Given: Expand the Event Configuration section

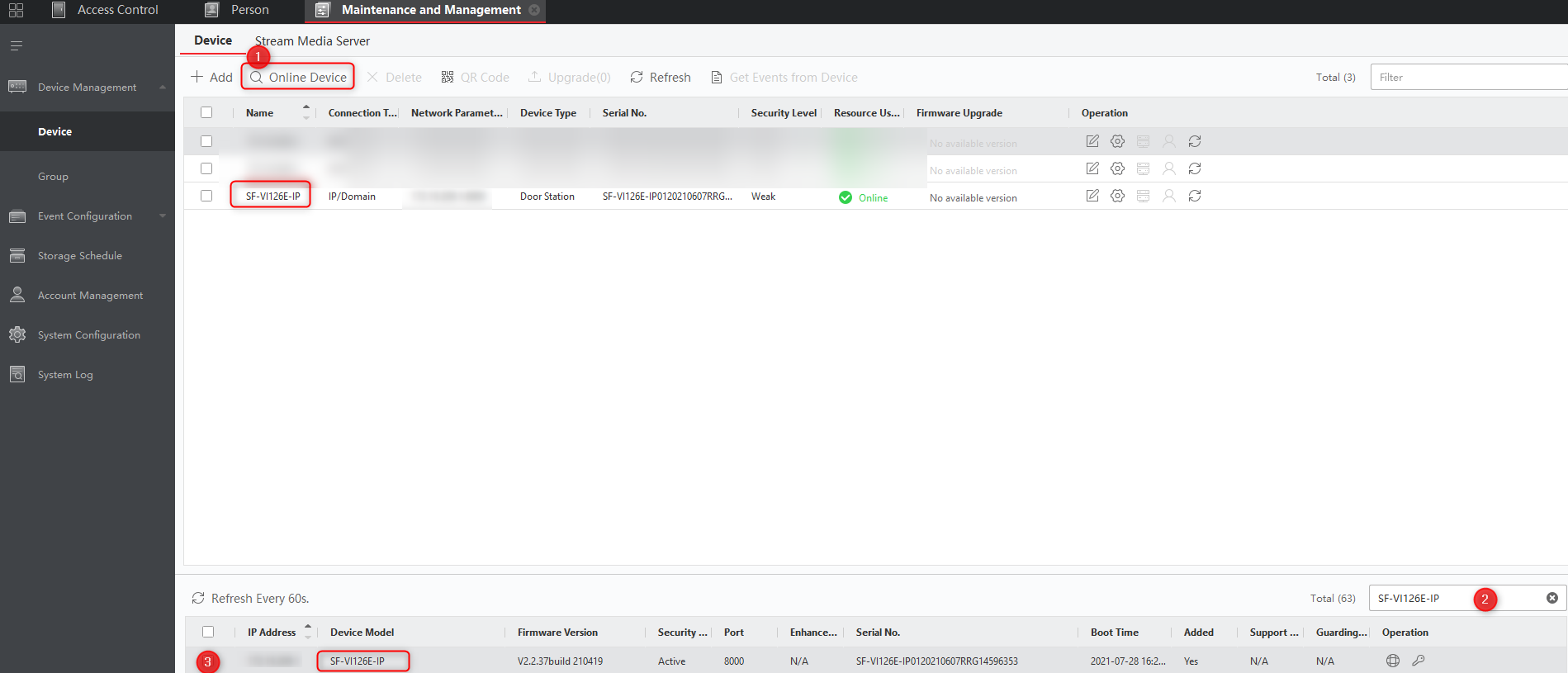Looking at the screenshot, I should 163,216.
